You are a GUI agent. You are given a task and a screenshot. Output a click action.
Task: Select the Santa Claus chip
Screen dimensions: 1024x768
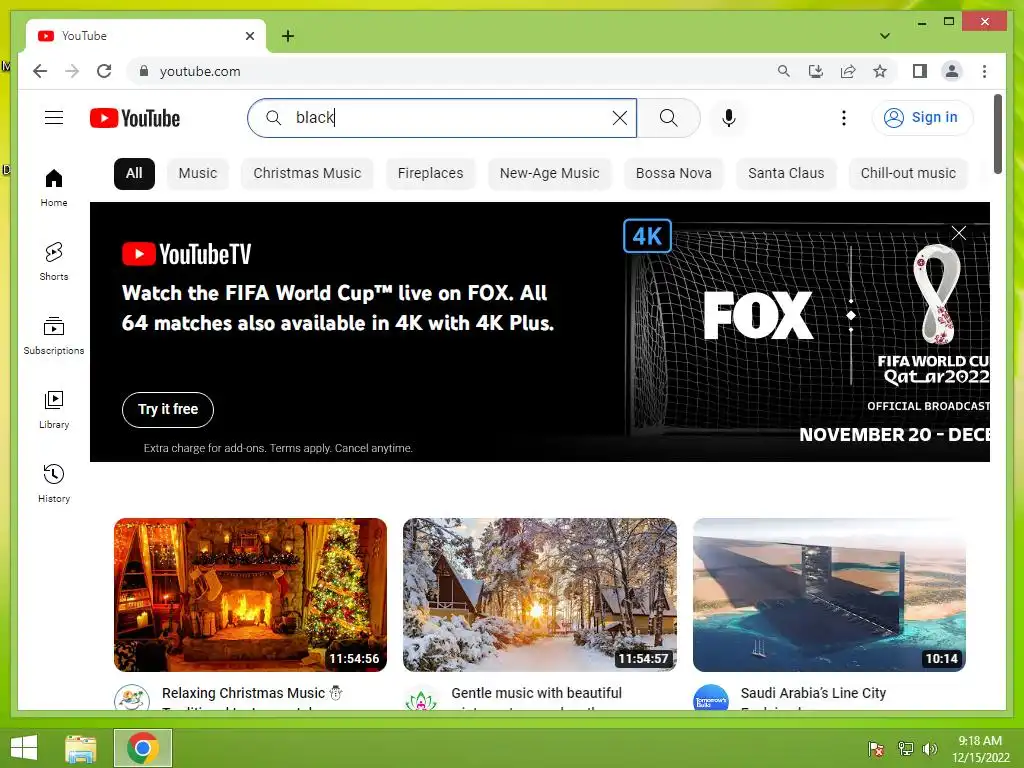786,174
